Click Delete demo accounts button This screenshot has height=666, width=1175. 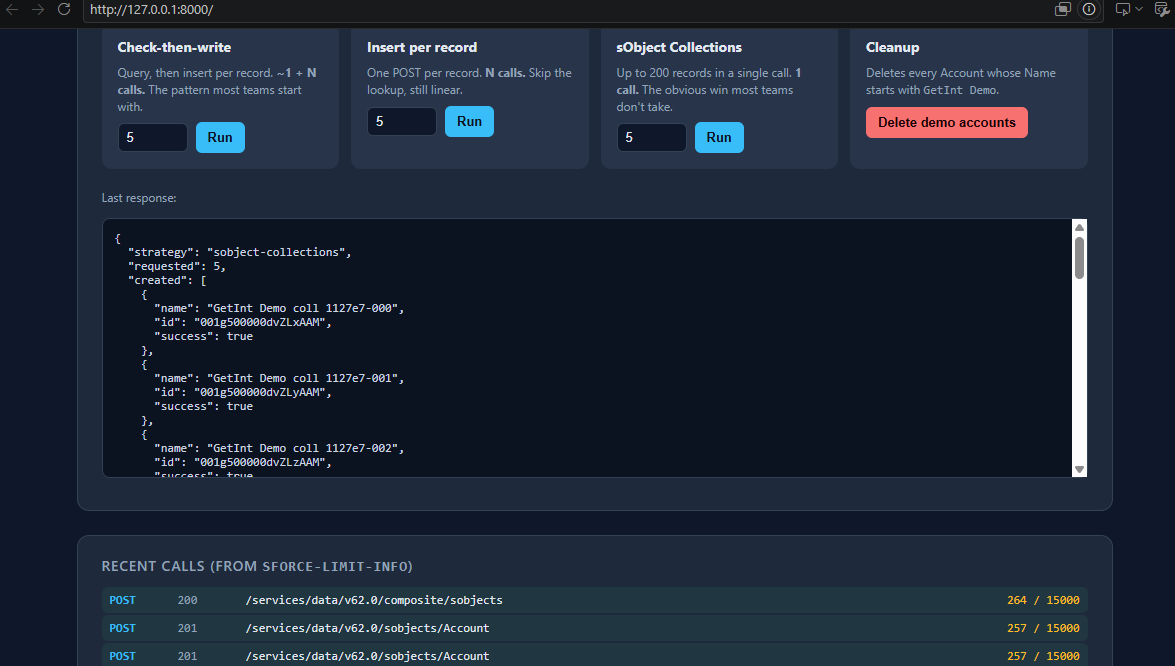(946, 122)
